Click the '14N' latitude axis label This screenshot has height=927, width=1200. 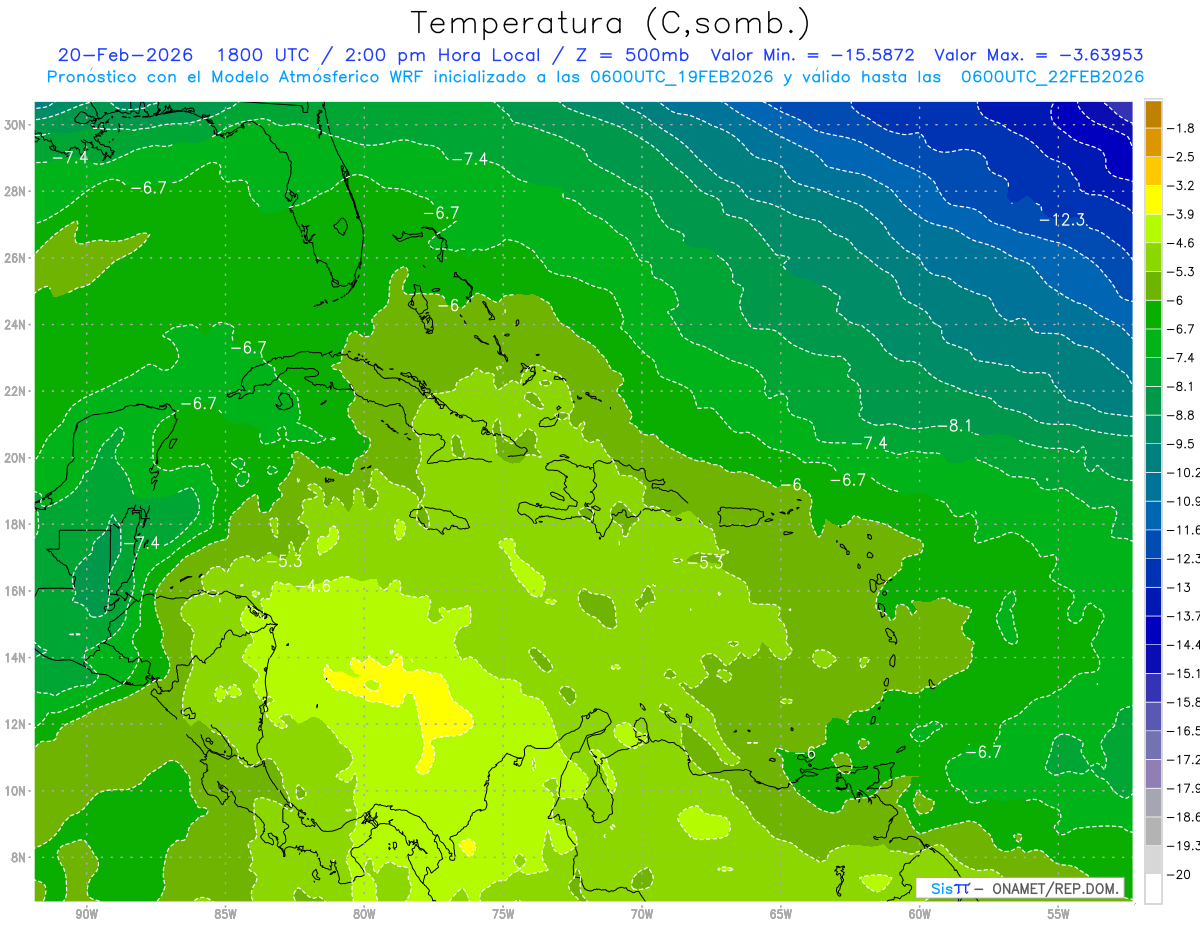click(x=17, y=658)
